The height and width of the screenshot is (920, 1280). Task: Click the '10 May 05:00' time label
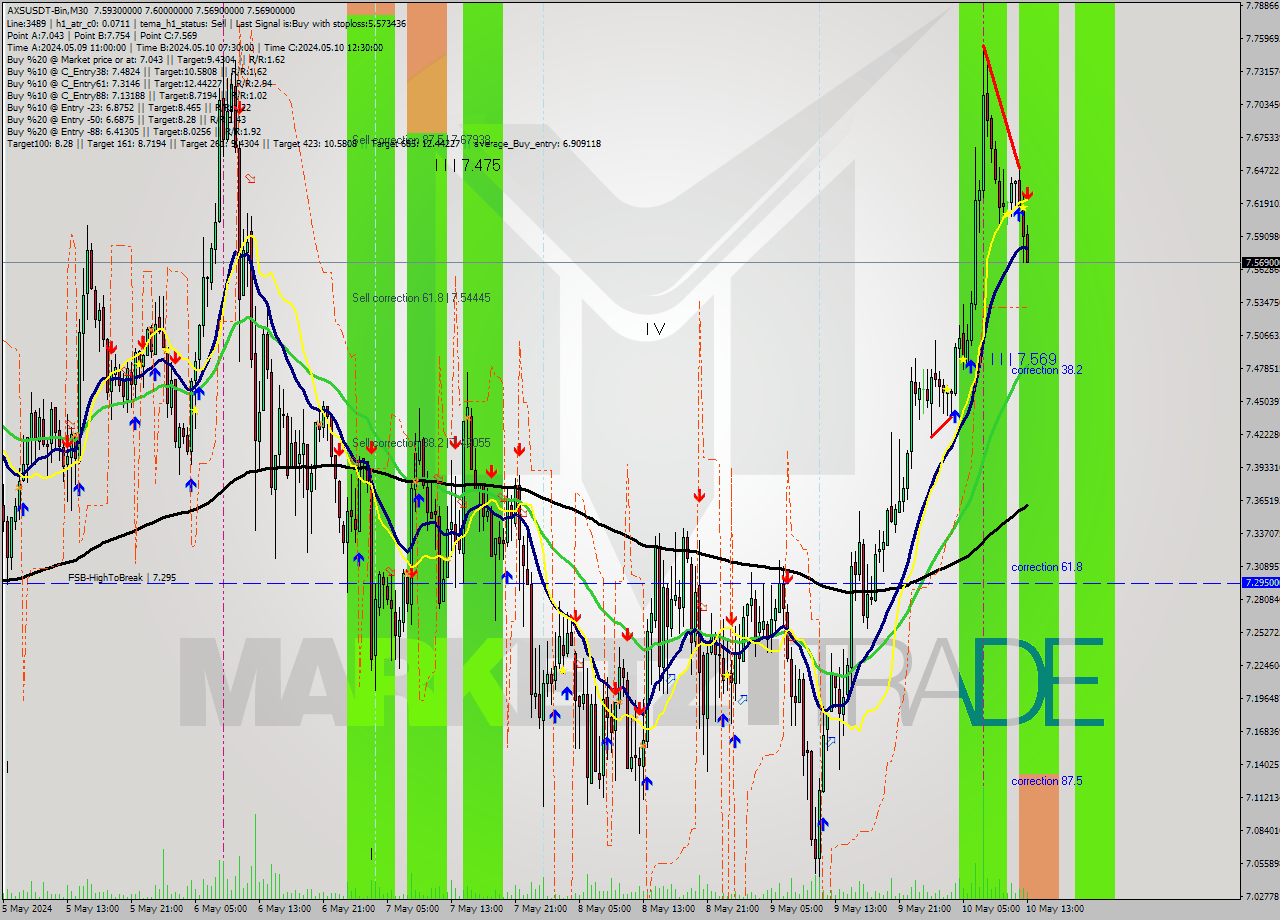(x=989, y=909)
